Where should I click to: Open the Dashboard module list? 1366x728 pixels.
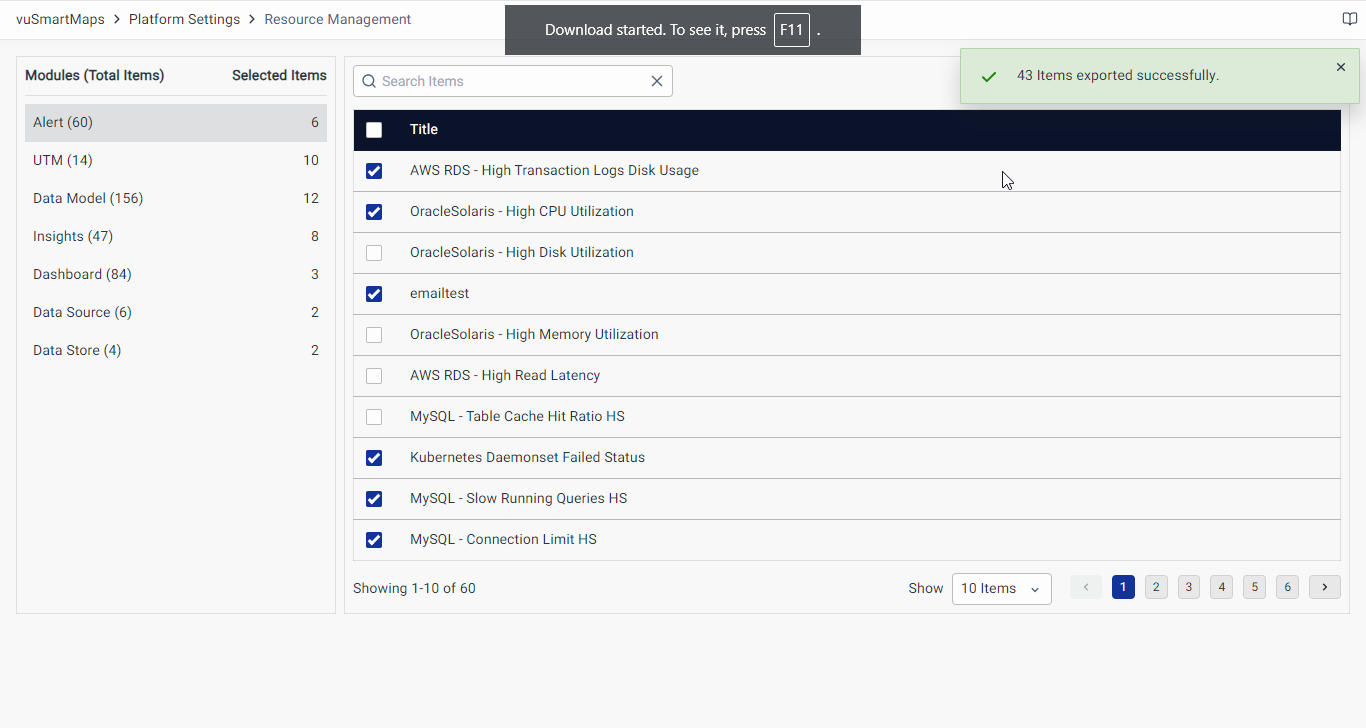tap(82, 274)
